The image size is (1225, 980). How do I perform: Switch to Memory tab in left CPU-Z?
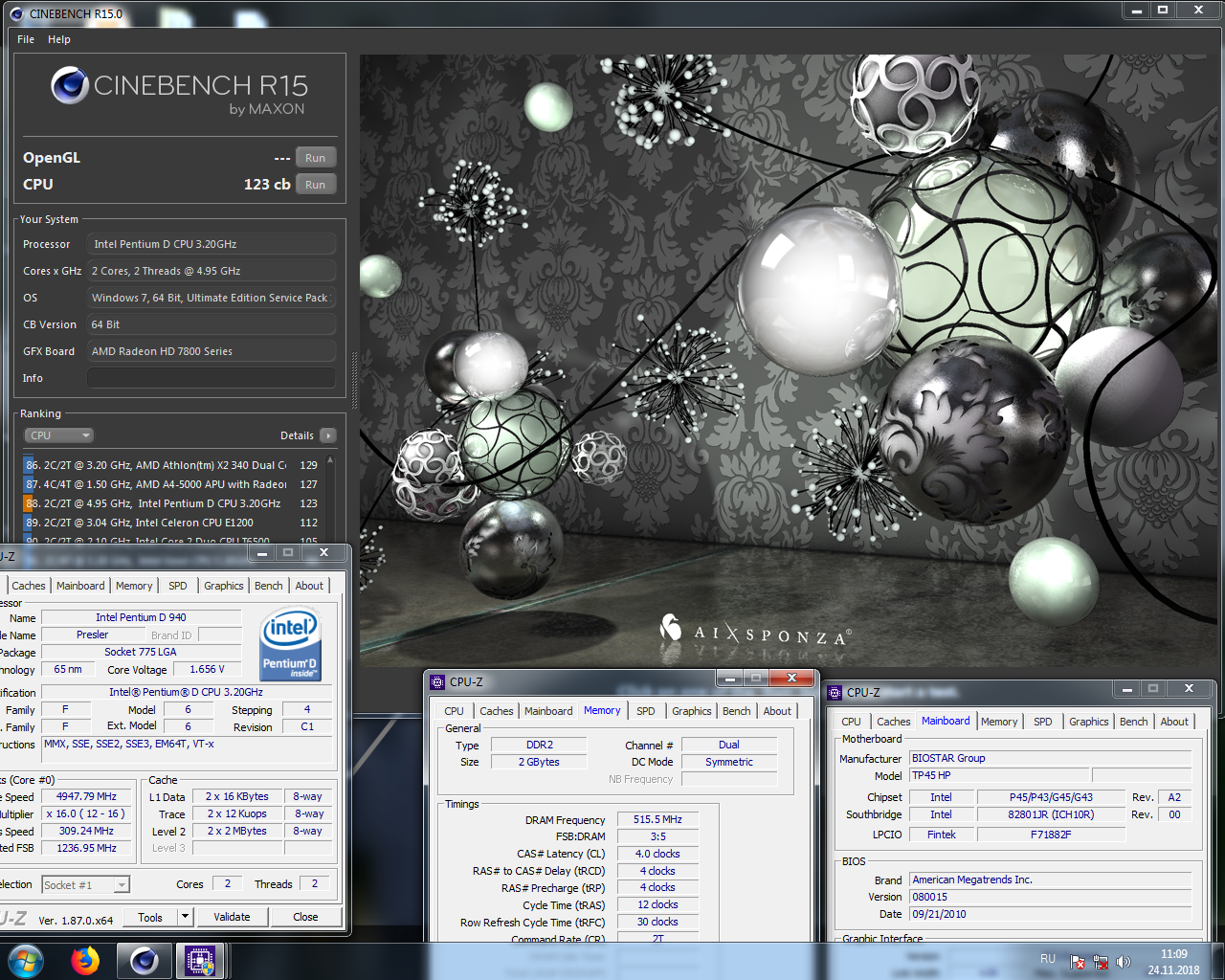[134, 586]
